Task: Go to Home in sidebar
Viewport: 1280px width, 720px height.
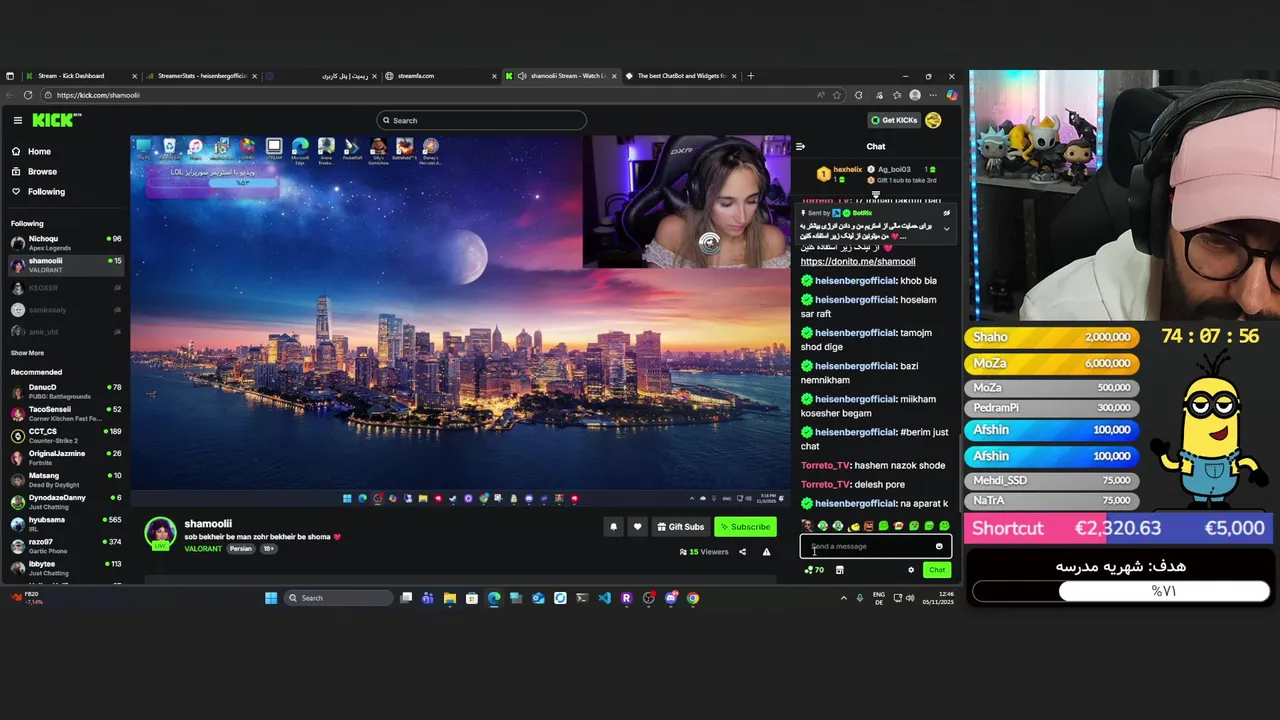Action: pos(32,151)
